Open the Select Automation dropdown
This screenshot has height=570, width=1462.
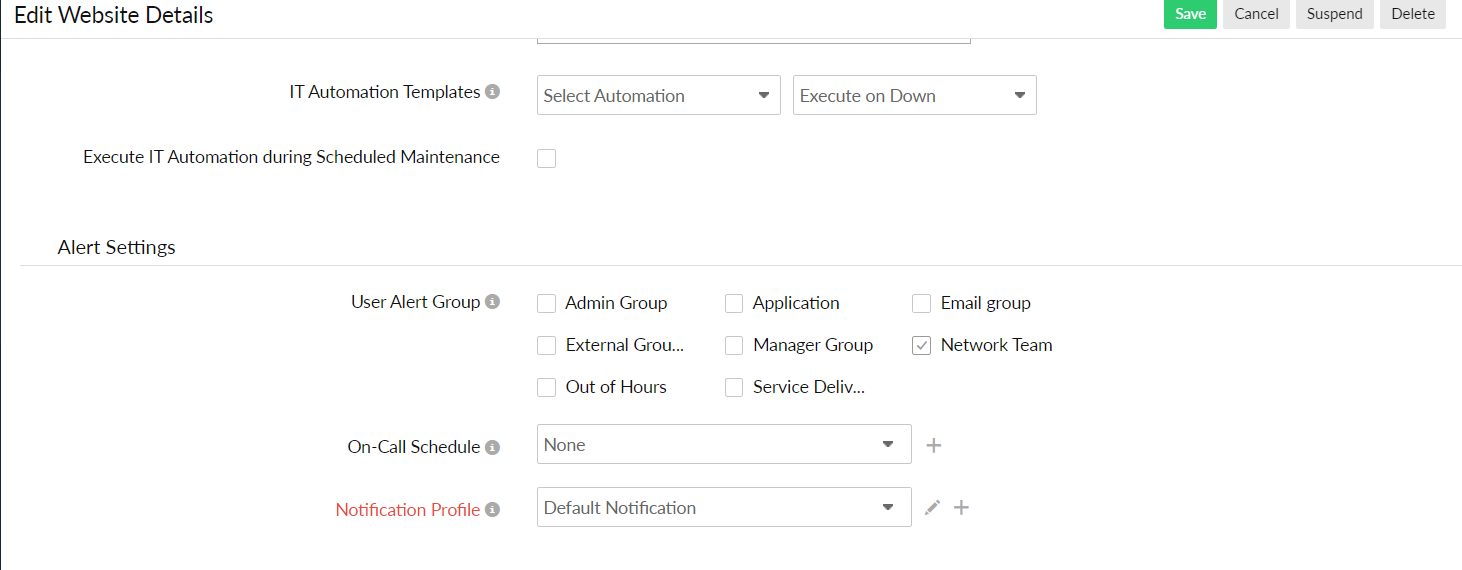(x=658, y=96)
